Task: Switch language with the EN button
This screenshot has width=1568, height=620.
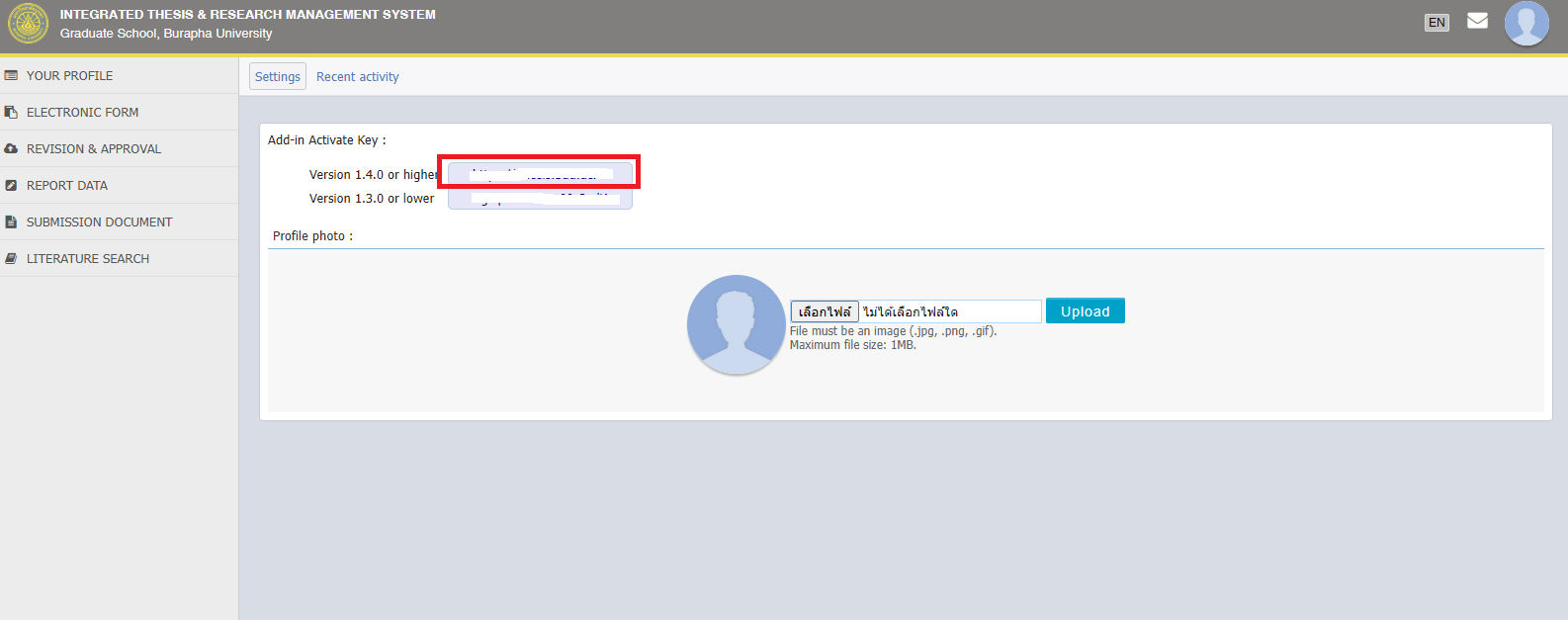Action: pyautogui.click(x=1437, y=23)
